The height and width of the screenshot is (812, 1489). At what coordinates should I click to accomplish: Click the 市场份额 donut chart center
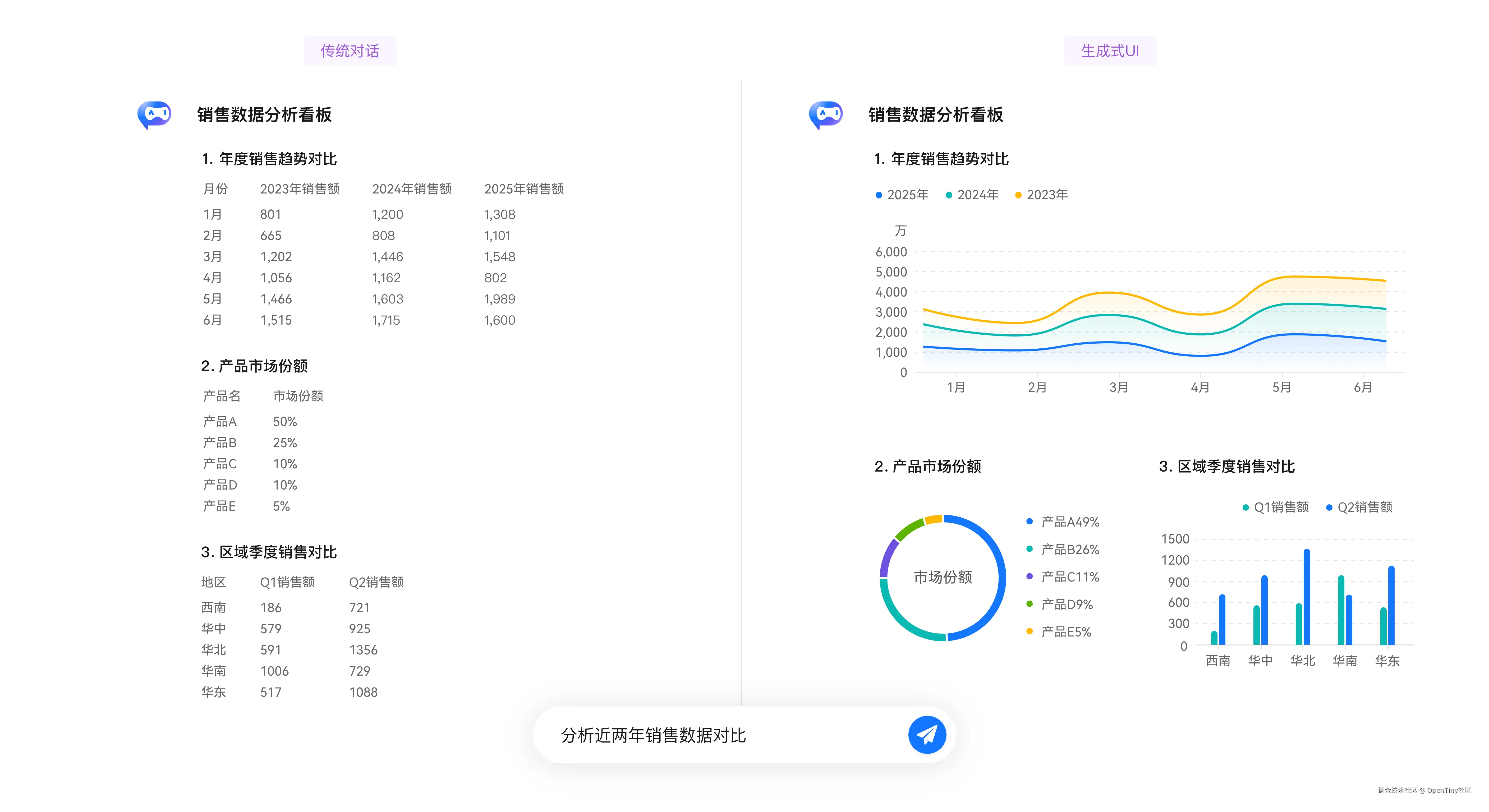click(943, 577)
